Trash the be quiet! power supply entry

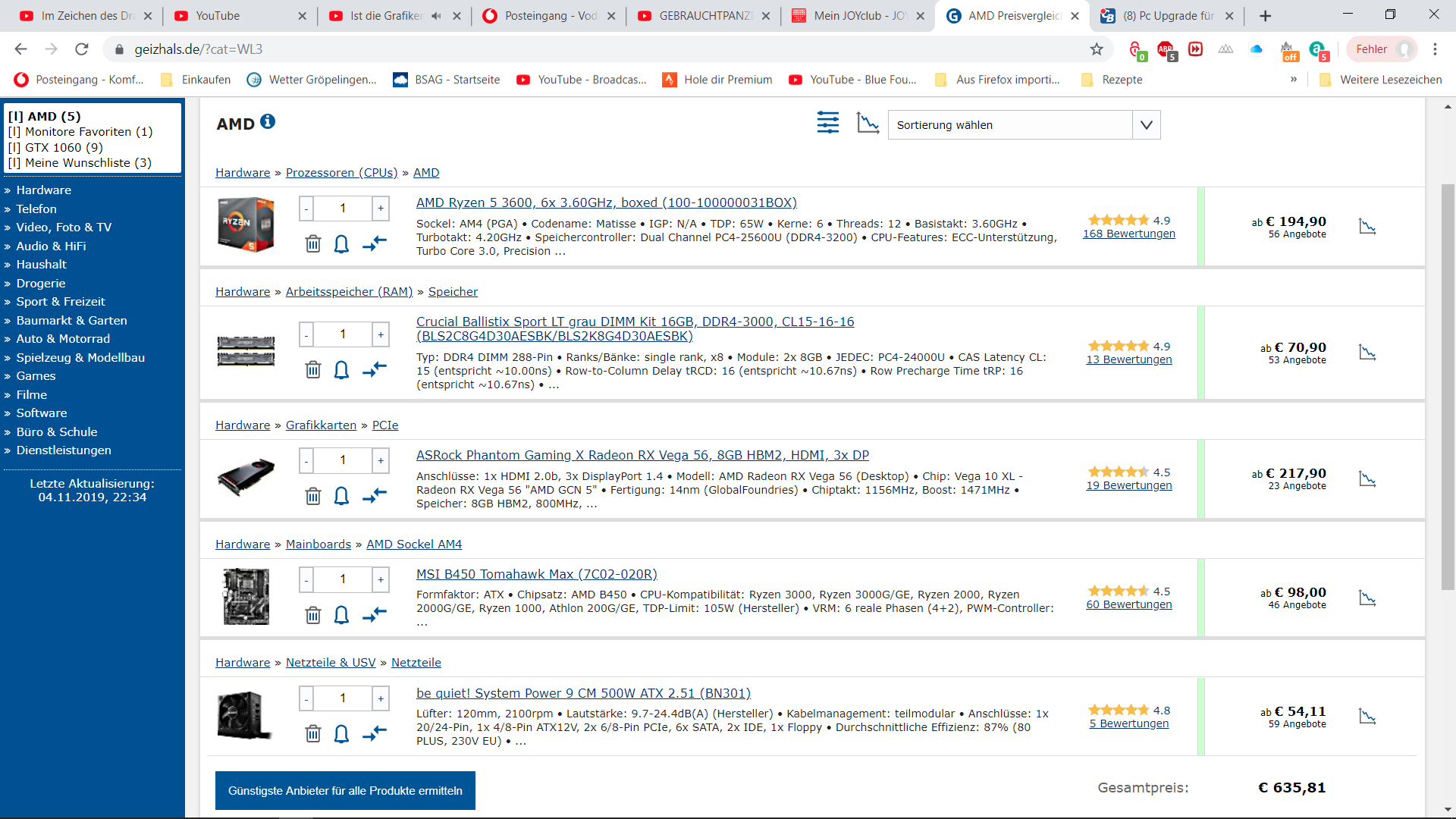[312, 734]
